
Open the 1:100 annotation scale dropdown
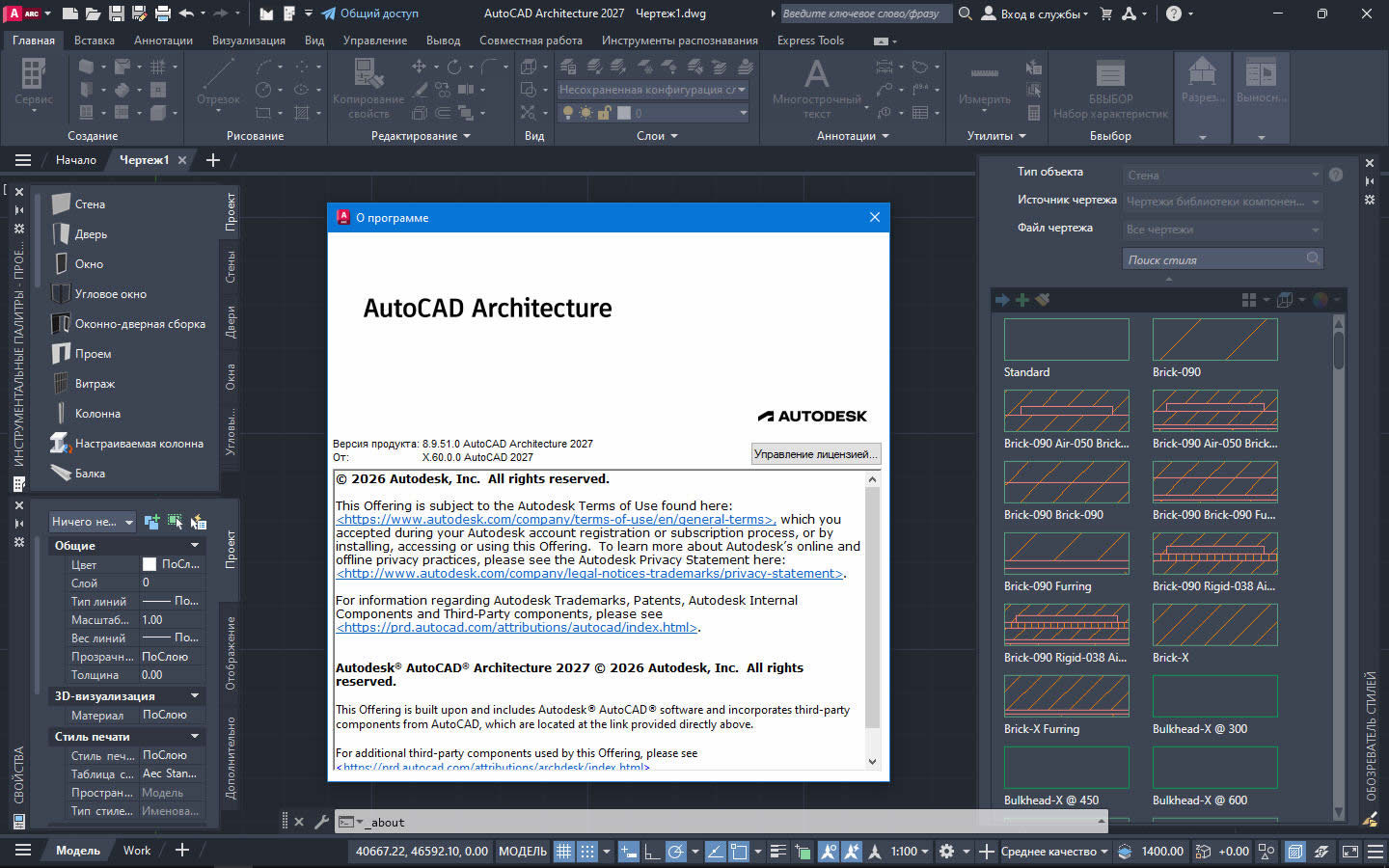point(910,852)
